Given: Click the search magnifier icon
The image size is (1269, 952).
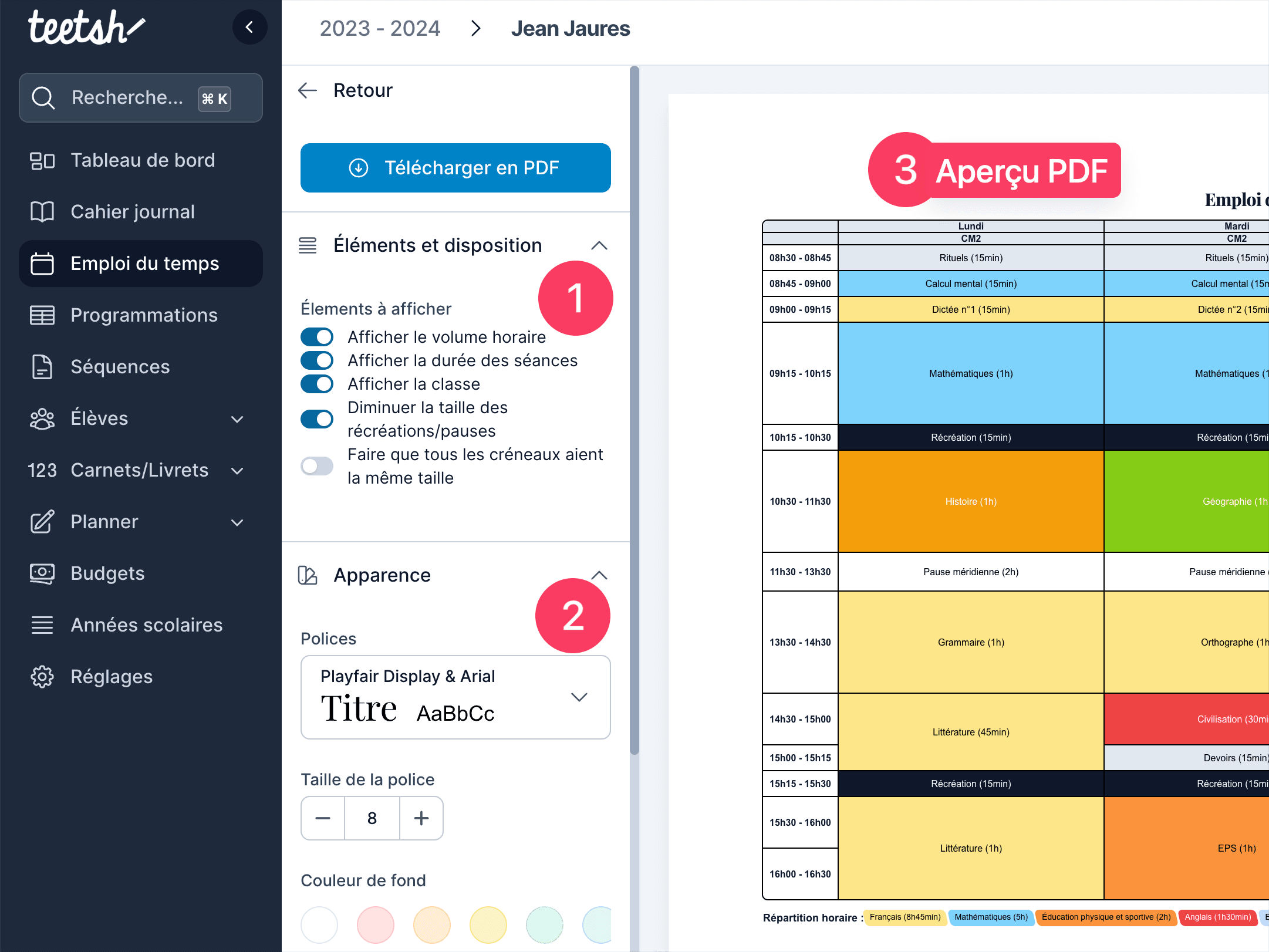Looking at the screenshot, I should coord(43,98).
